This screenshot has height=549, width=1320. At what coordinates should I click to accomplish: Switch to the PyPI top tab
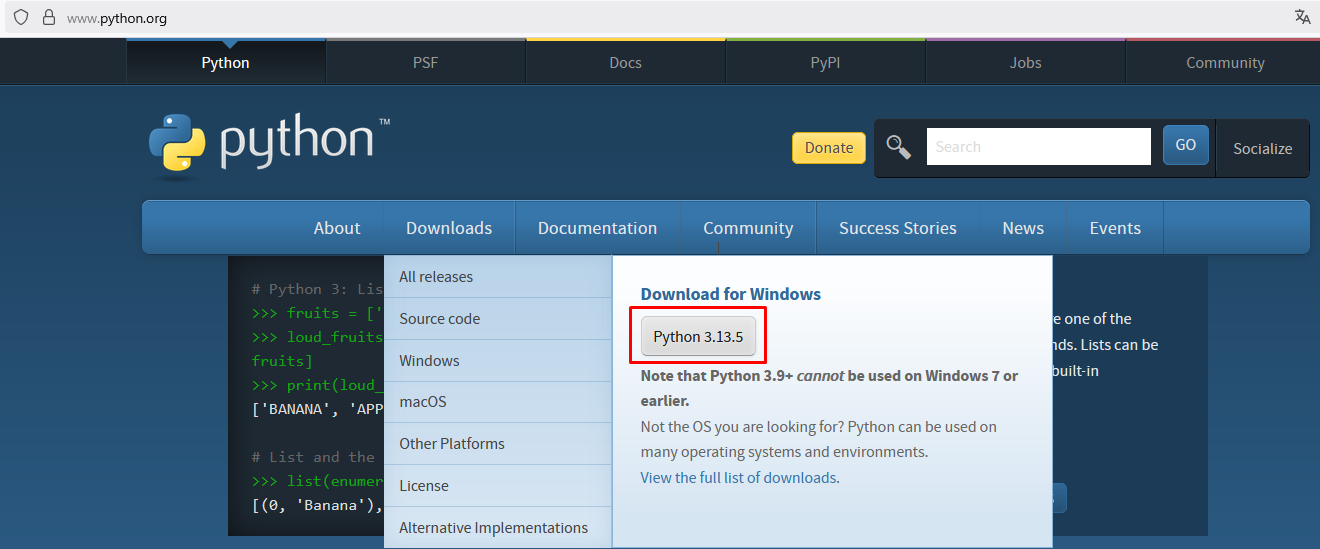click(x=825, y=62)
